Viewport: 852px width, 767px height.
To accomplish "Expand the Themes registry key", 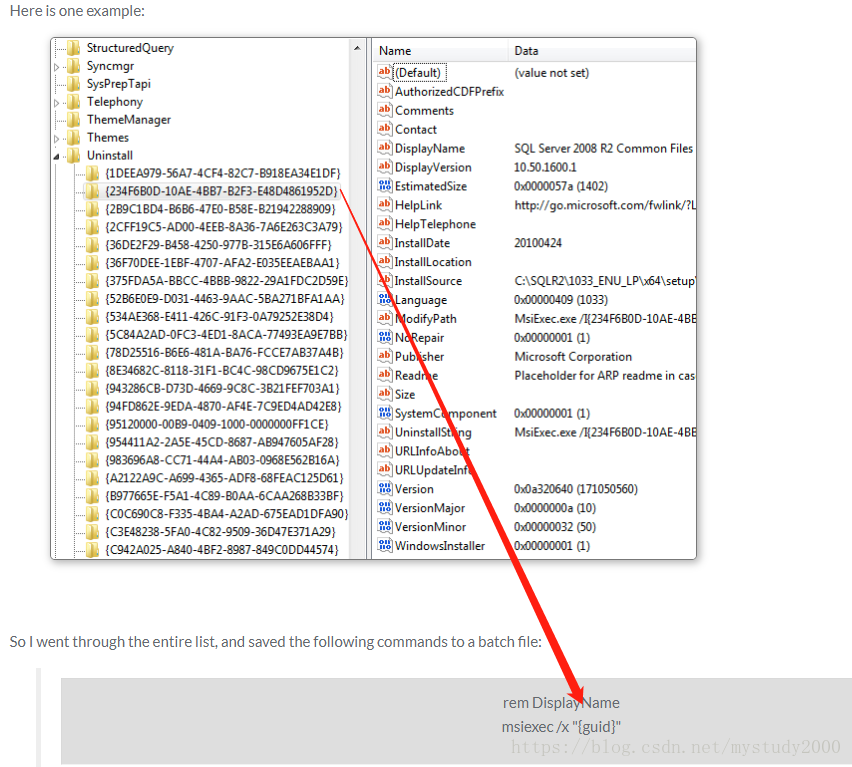I will point(57,139).
